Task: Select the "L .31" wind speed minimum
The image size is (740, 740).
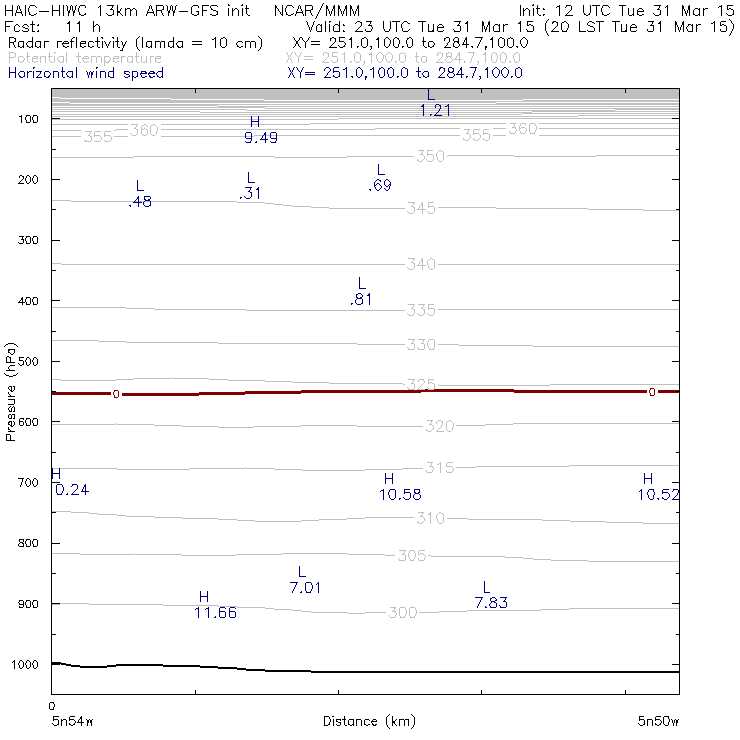Action: [x=250, y=186]
